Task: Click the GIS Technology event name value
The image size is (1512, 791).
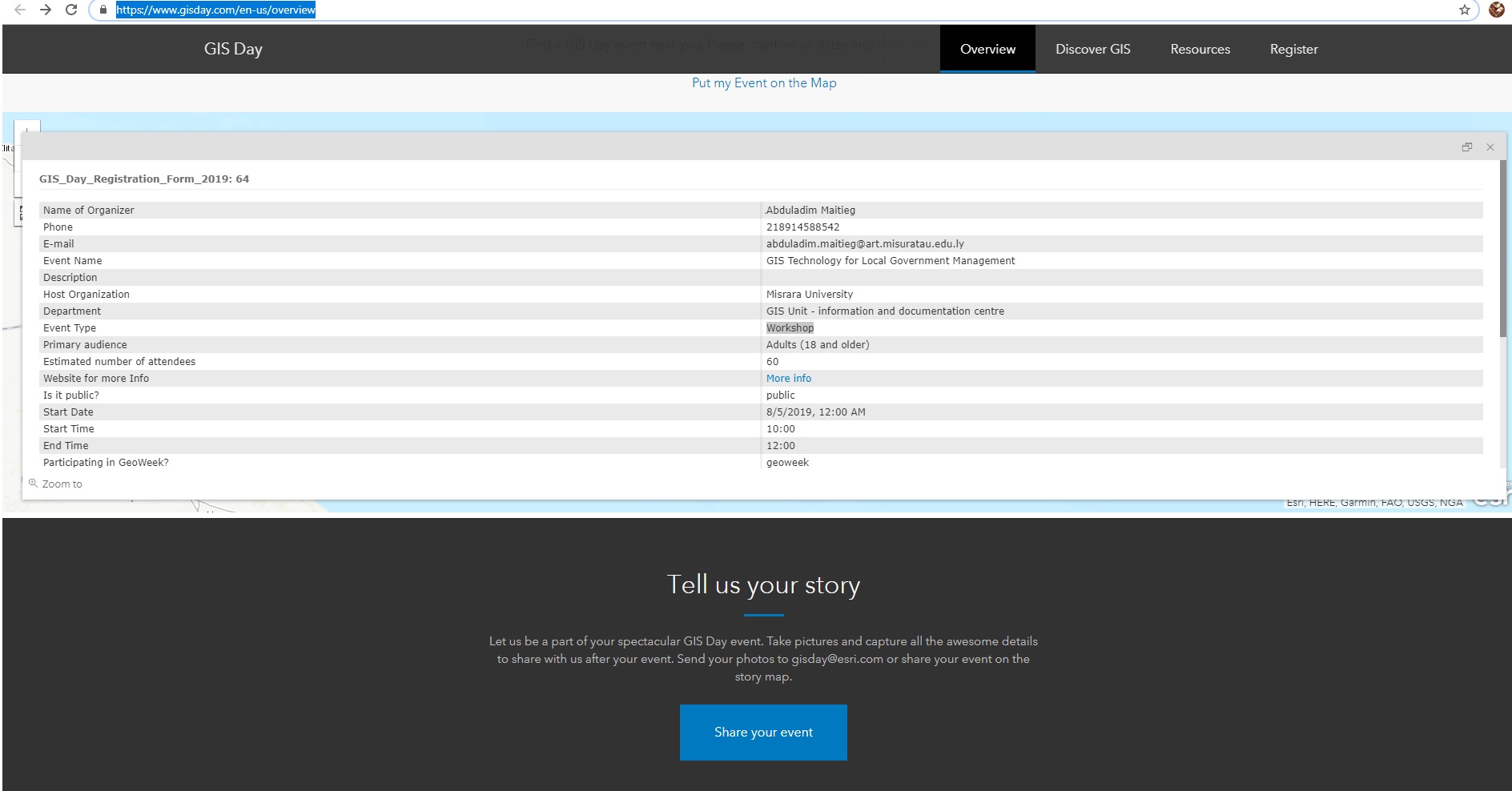Action: click(891, 260)
